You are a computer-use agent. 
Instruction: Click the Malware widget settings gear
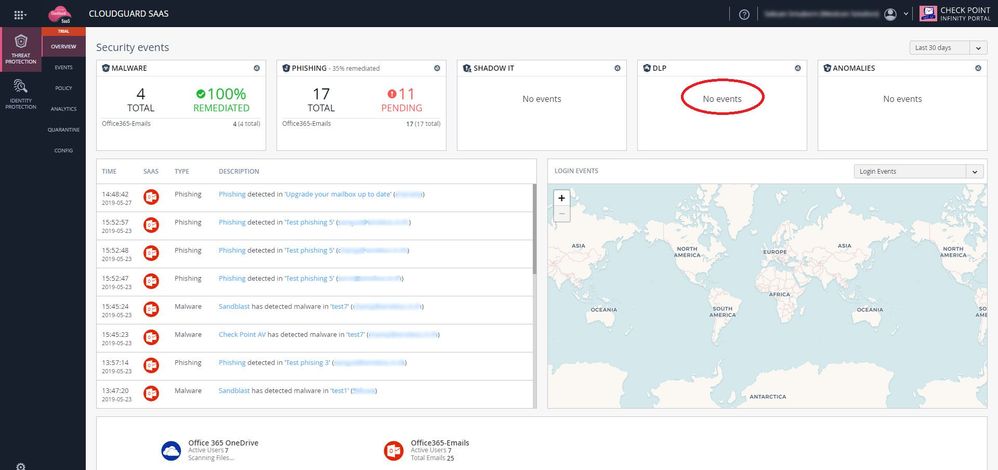257,68
